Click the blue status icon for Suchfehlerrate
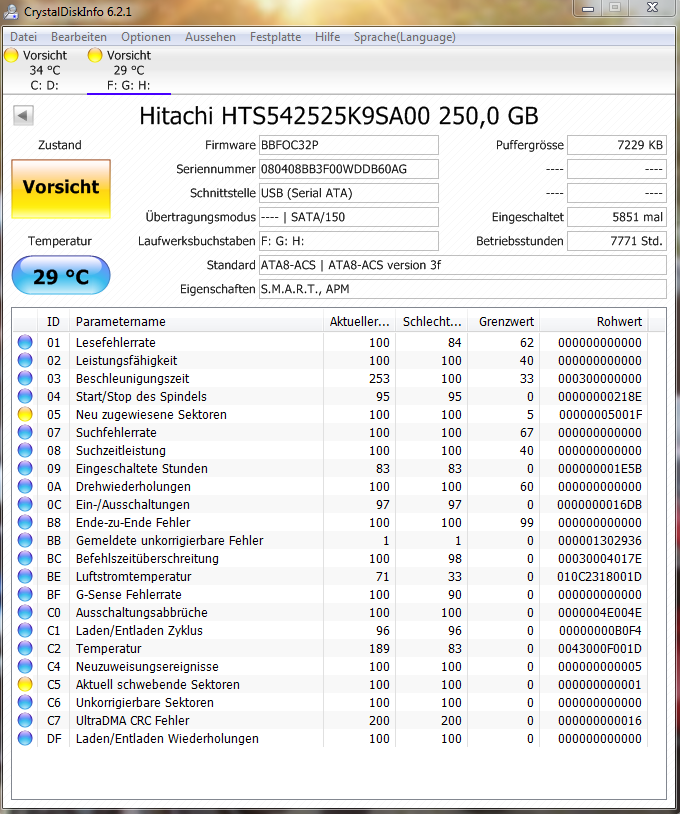The image size is (680, 814). click(x=25, y=432)
